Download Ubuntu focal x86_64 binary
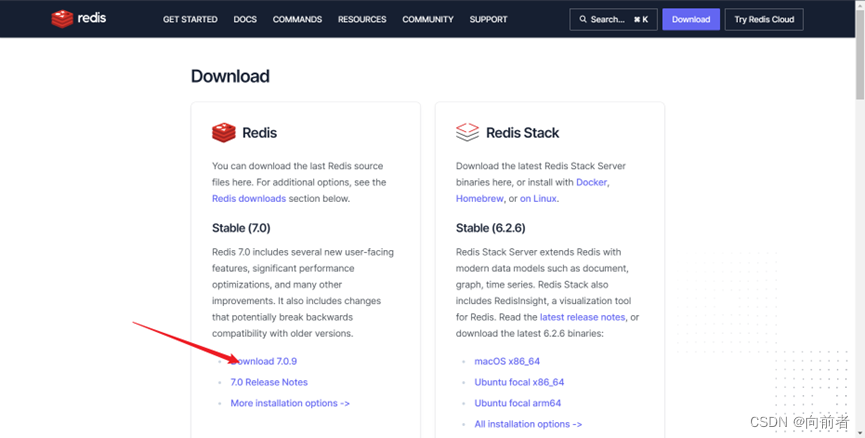This screenshot has width=865, height=438. [519, 382]
